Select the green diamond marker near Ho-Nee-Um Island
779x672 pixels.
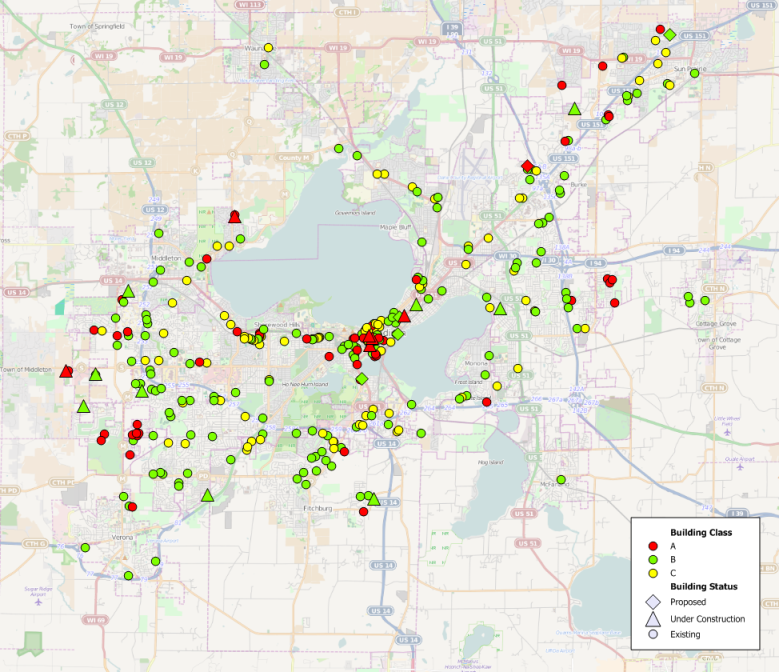click(362, 378)
